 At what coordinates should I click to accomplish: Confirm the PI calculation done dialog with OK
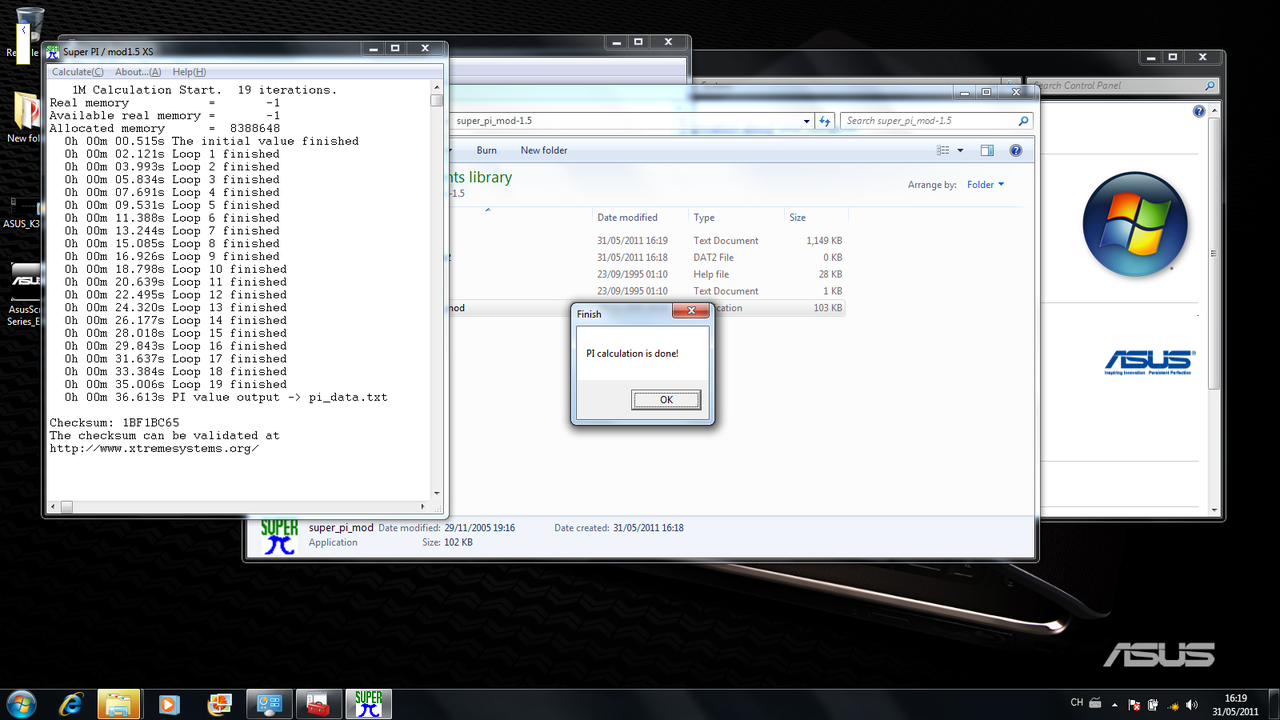(x=666, y=399)
